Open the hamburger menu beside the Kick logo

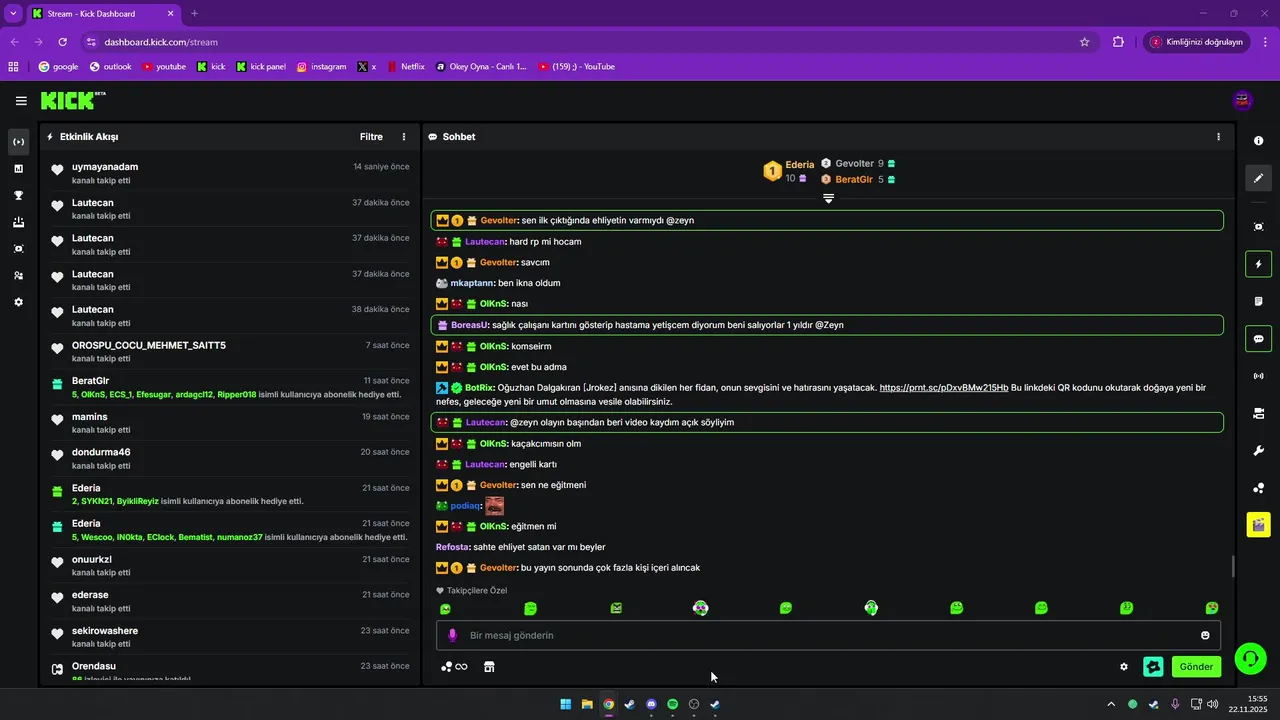click(x=21, y=100)
